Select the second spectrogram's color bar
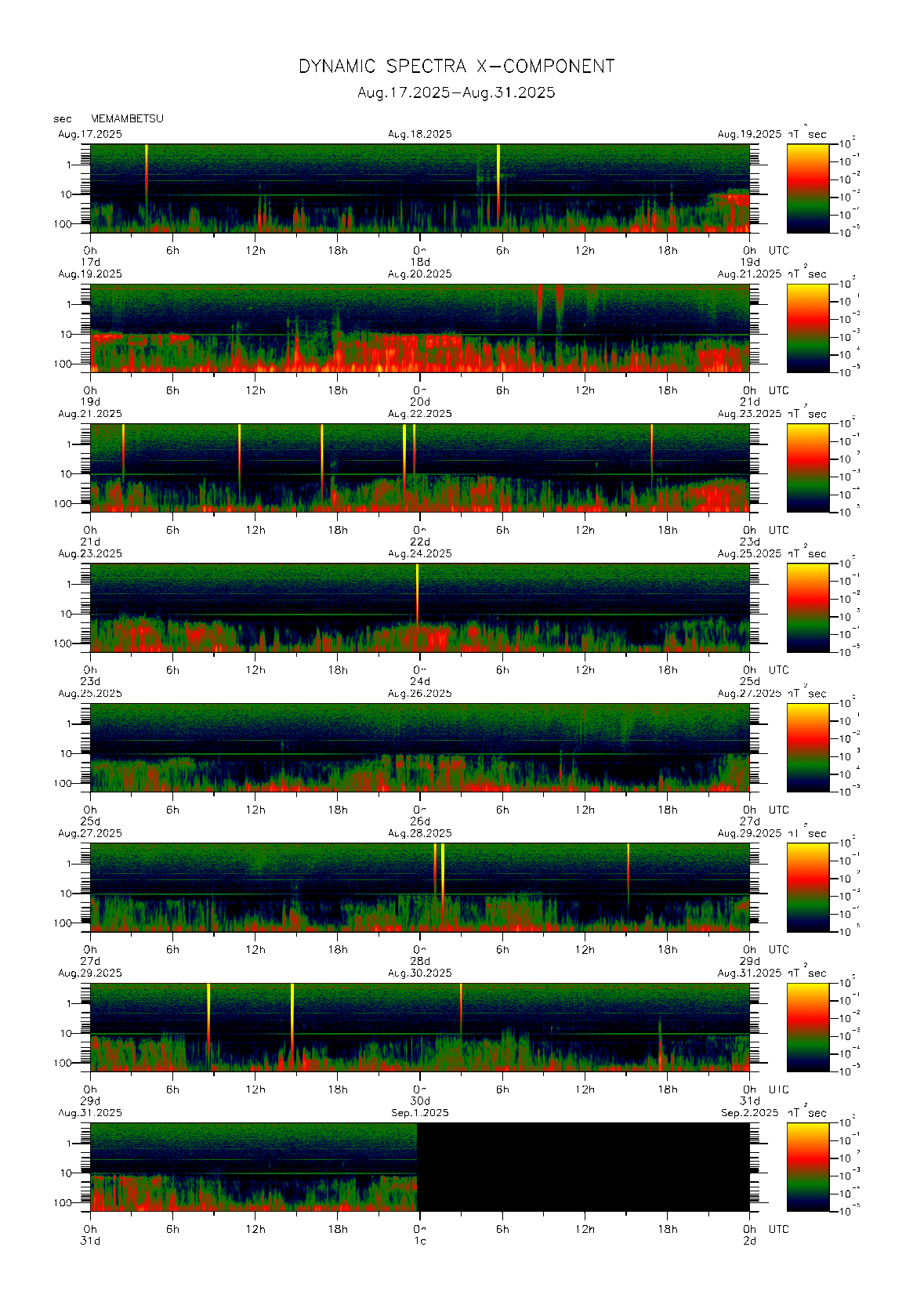Image resolution: width=913 pixels, height=1316 pixels. pyautogui.click(x=807, y=328)
